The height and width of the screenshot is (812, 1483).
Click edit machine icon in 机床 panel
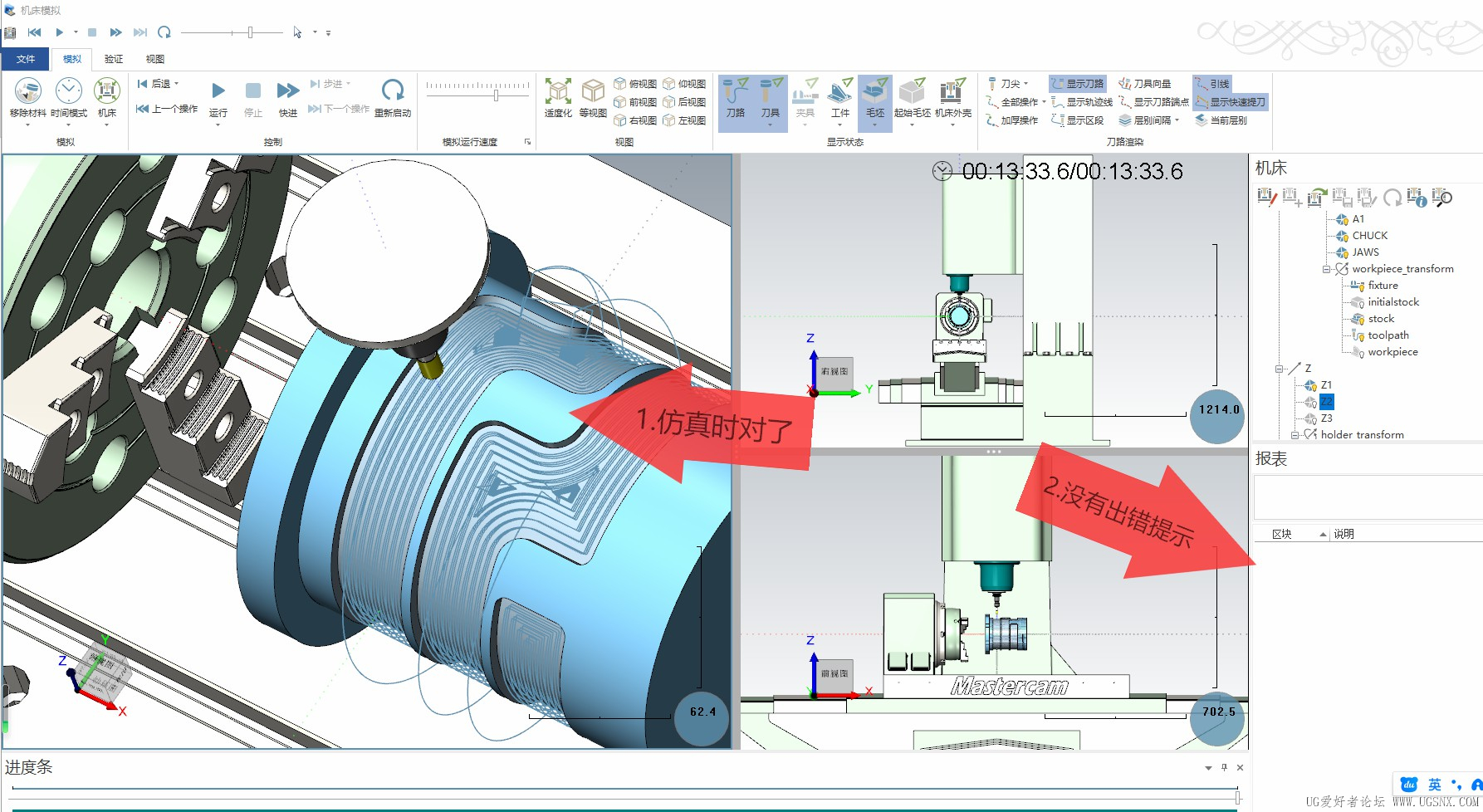(x=1266, y=198)
